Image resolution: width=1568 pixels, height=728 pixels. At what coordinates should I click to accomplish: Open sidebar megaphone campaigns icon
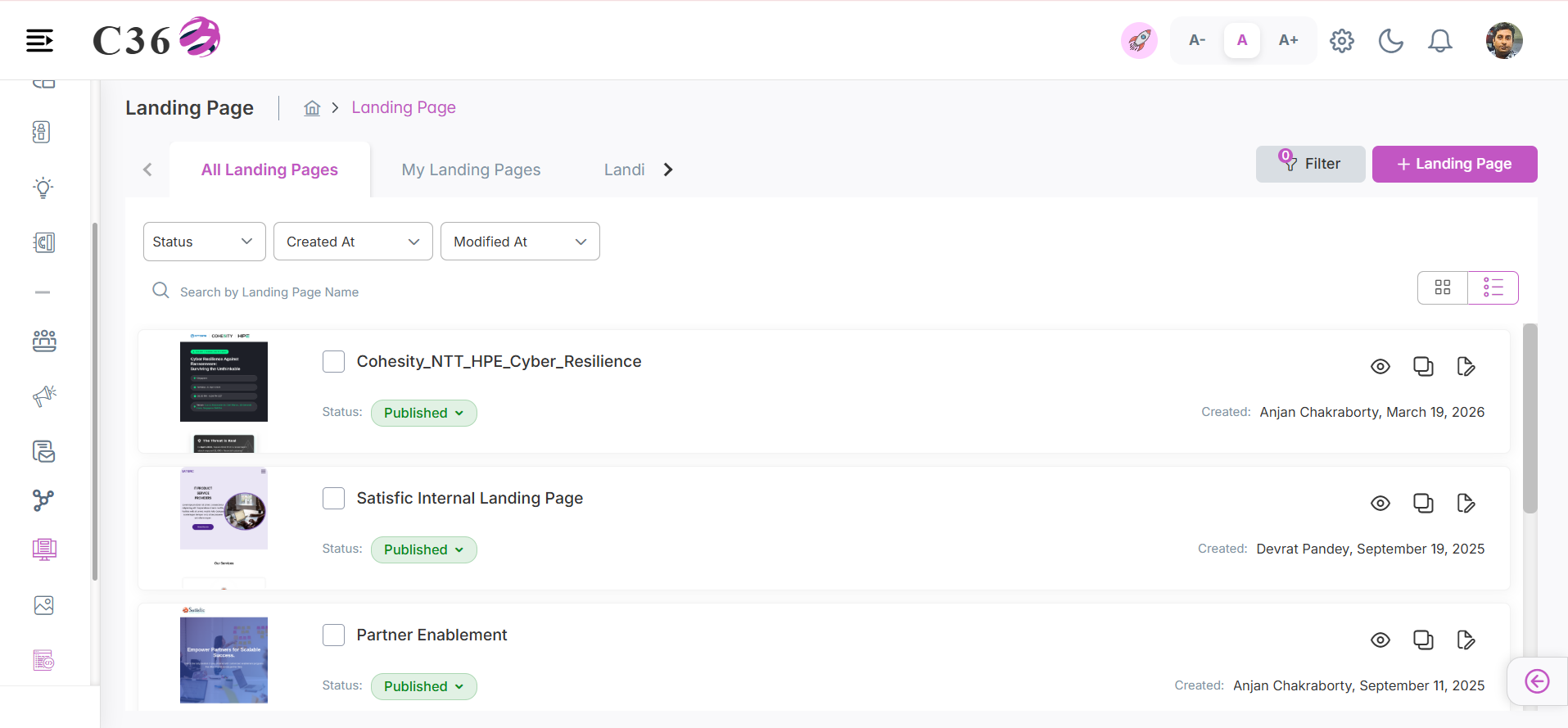44,396
